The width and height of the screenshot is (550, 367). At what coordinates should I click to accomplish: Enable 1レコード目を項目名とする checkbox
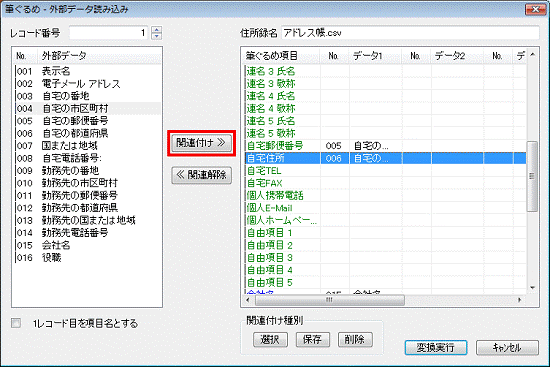(x=16, y=323)
